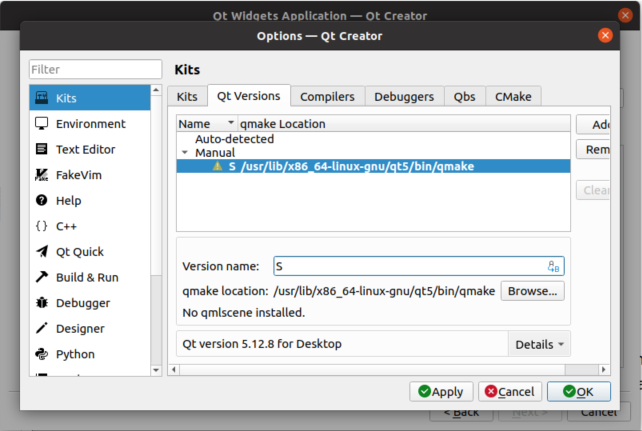
Task: Open the Python settings icon
Action: click(x=41, y=354)
